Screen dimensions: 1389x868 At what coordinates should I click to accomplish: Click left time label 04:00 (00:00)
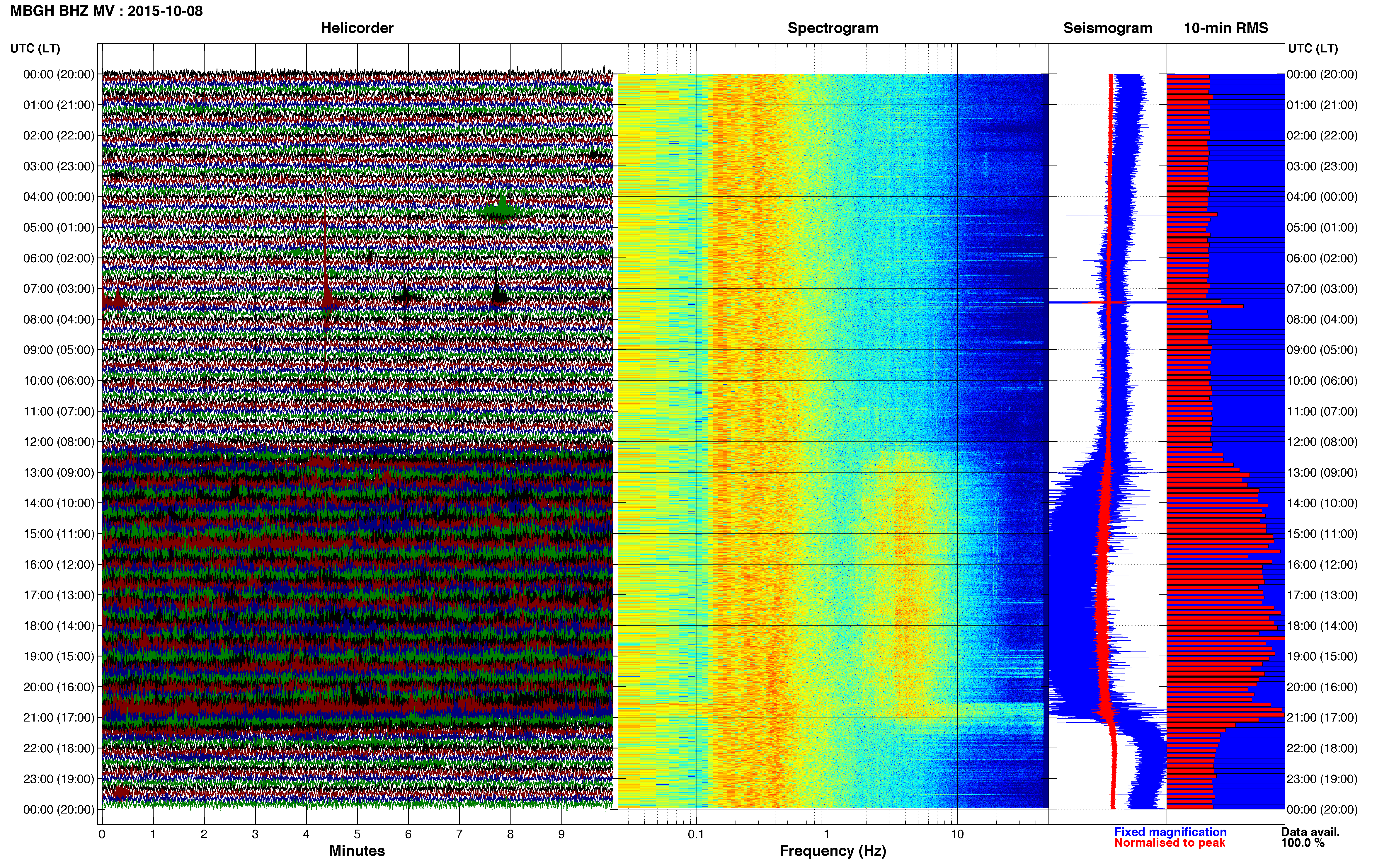pos(59,197)
